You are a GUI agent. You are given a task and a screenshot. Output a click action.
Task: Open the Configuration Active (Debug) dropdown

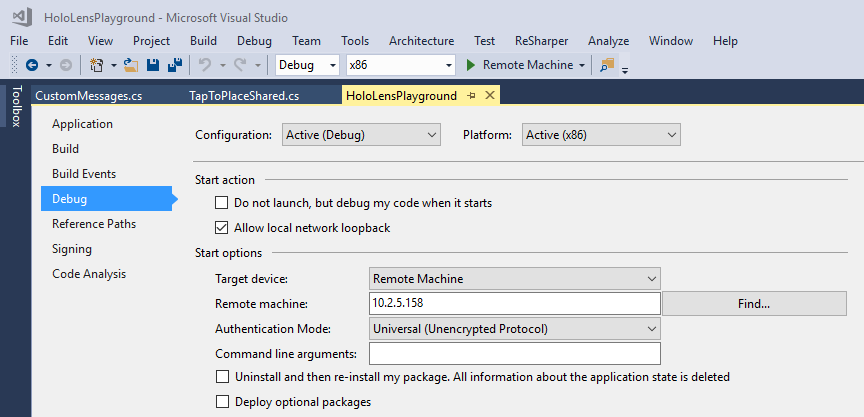coord(361,134)
